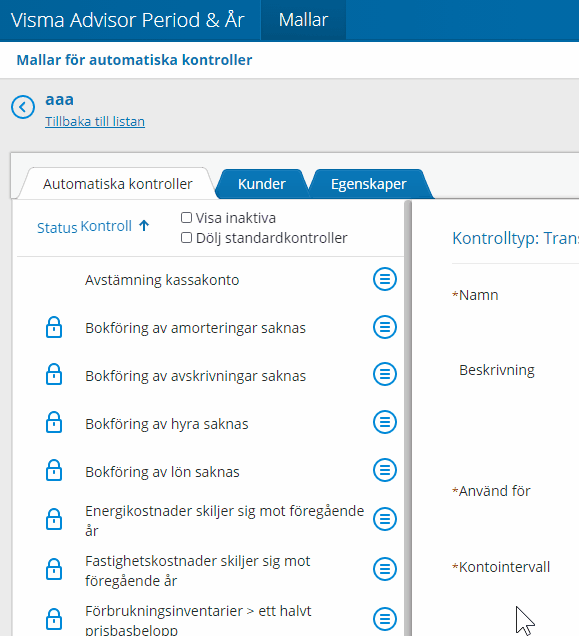Image resolution: width=579 pixels, height=636 pixels.
Task: Open the Kunder tab
Action: point(262,184)
